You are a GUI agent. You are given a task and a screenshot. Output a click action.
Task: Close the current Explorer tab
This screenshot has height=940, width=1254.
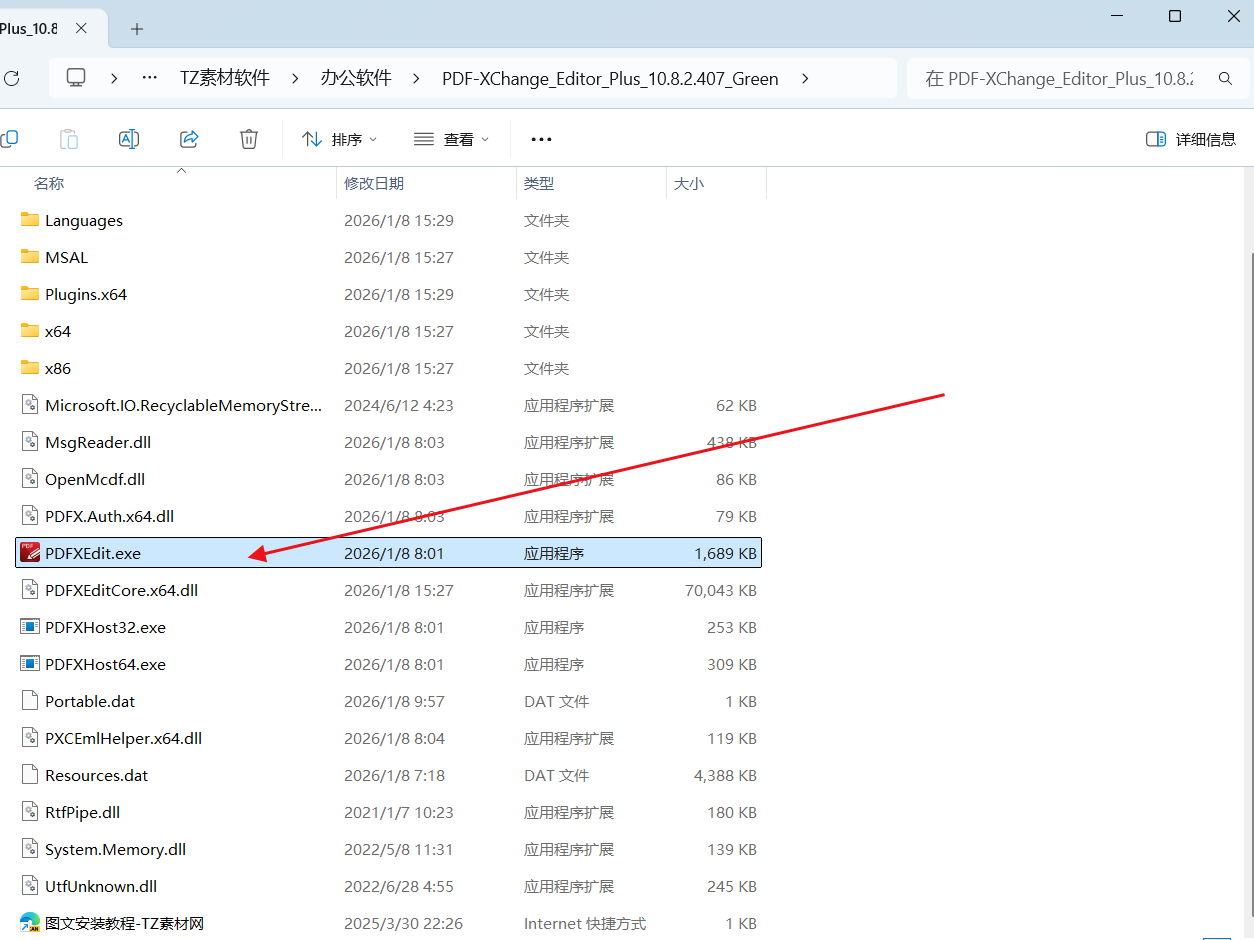point(82,28)
